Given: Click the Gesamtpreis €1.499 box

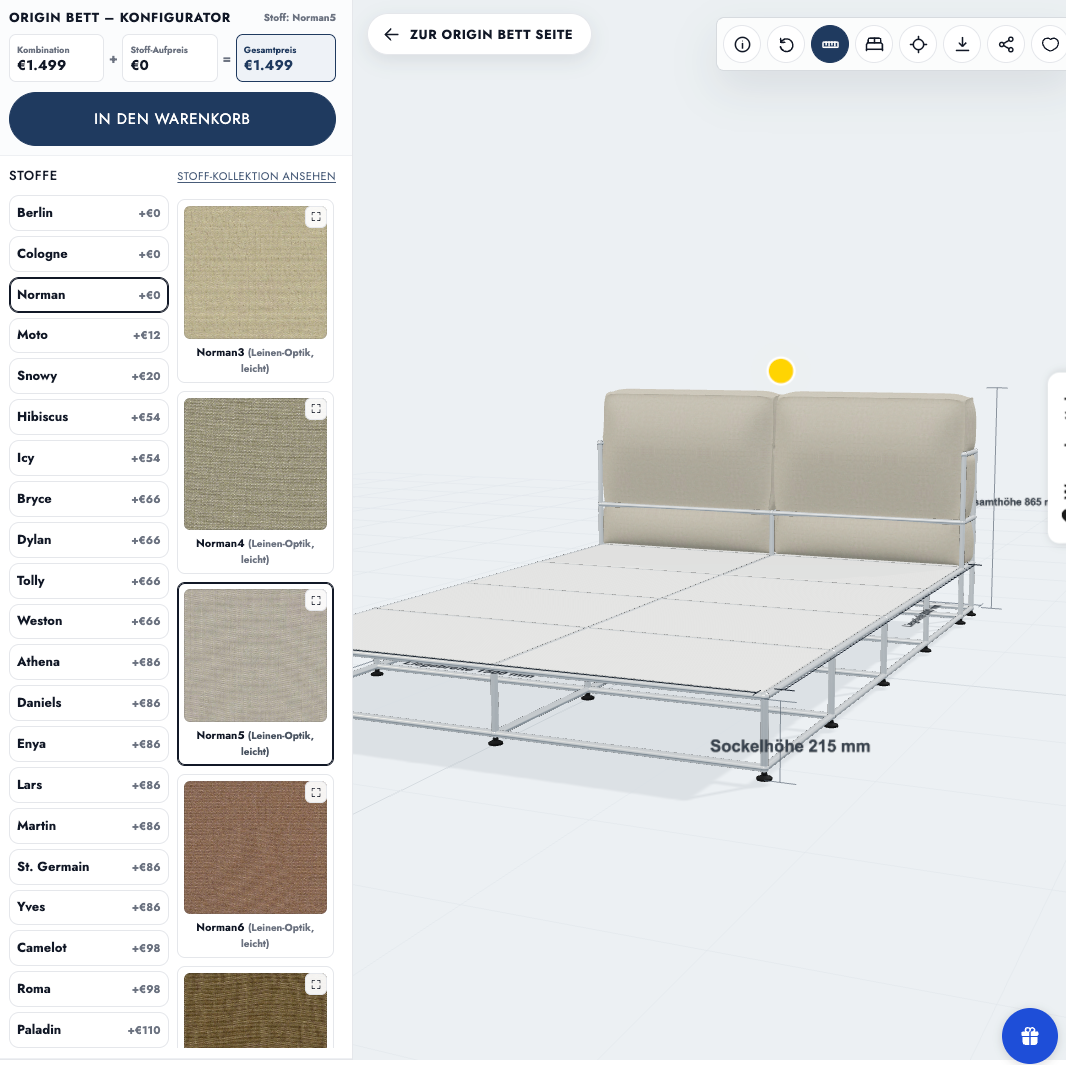Looking at the screenshot, I should click(286, 58).
